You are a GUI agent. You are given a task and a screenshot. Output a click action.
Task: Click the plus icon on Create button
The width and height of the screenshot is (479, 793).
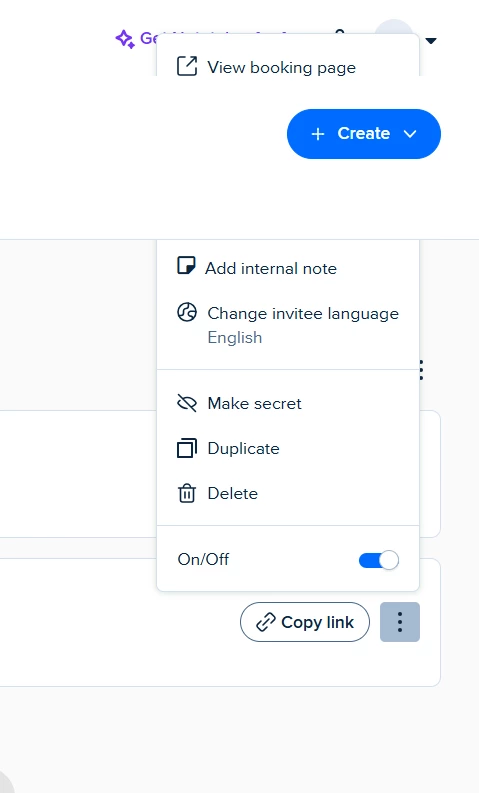(318, 134)
